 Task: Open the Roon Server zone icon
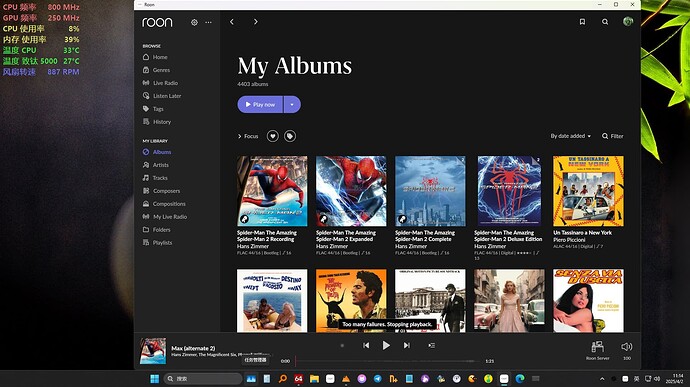597,347
